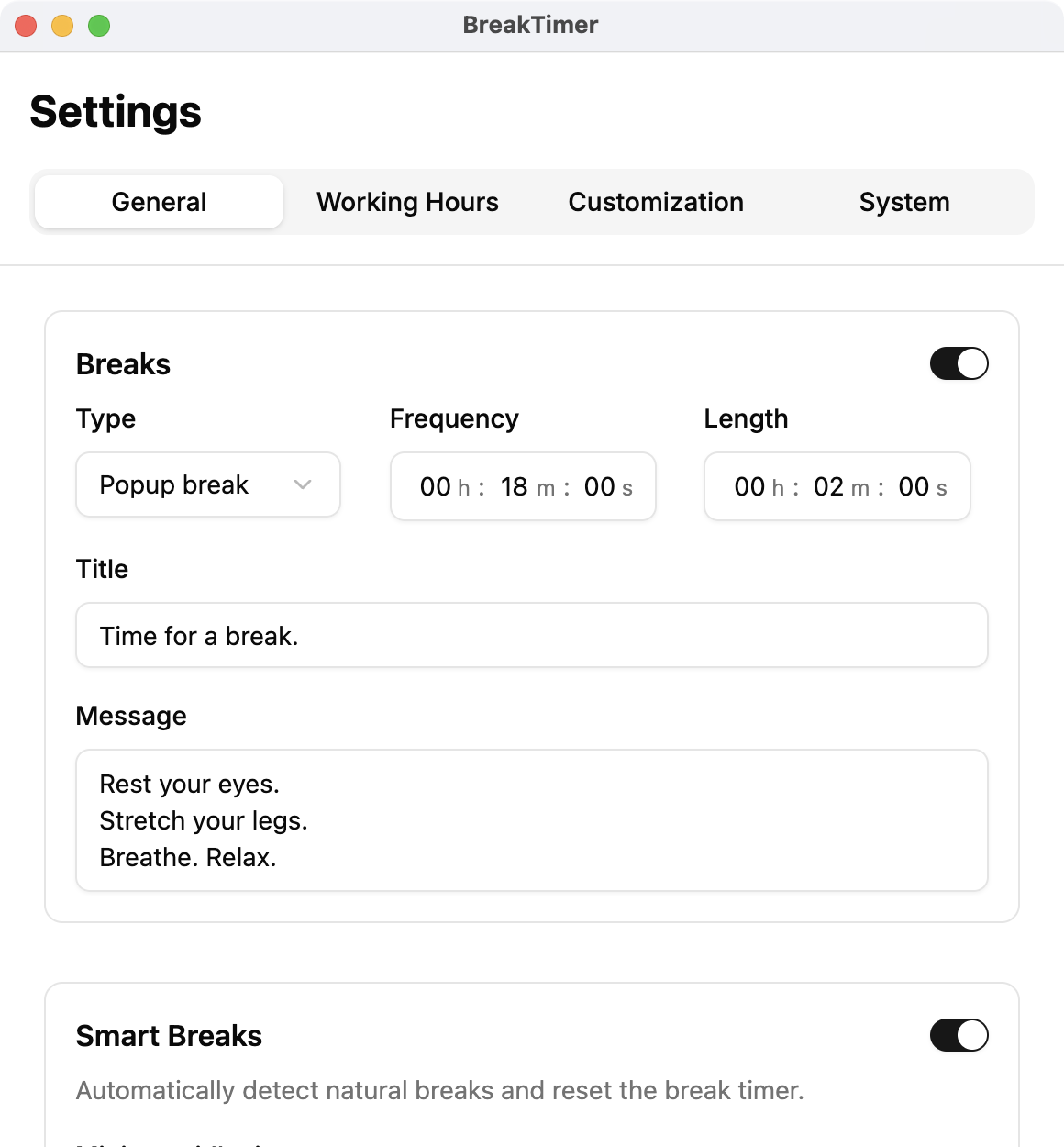Click the Frequency seconds field
Viewport: 1064px width, 1147px height.
[x=599, y=486]
